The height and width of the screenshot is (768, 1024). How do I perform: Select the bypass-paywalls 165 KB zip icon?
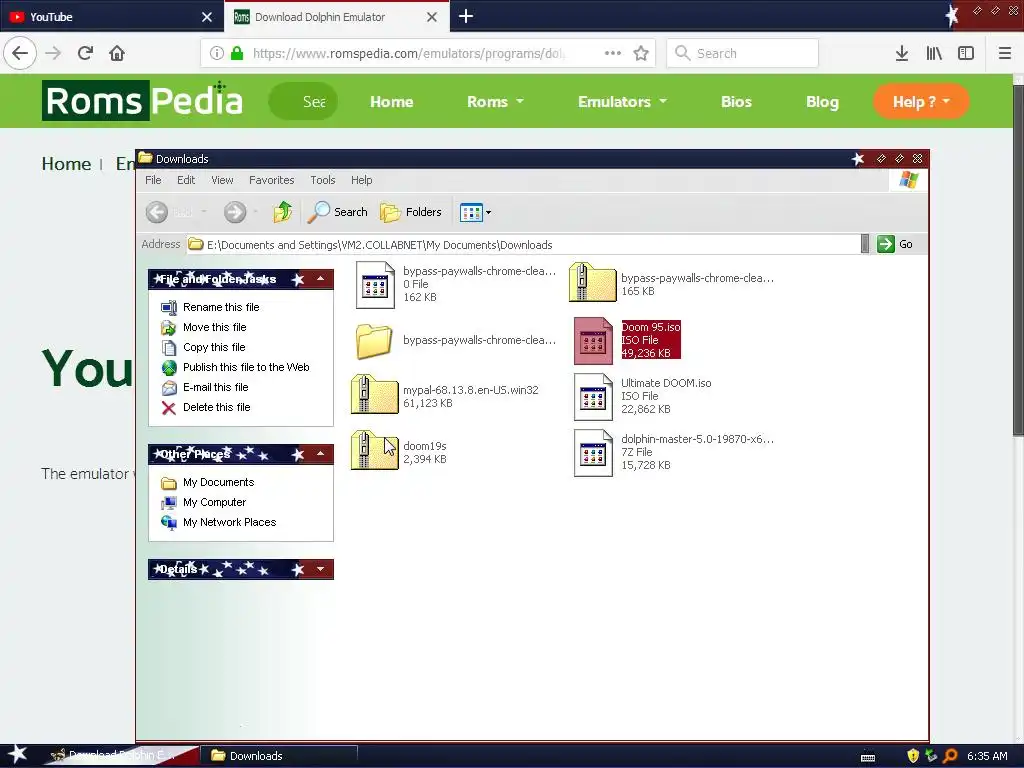point(592,282)
